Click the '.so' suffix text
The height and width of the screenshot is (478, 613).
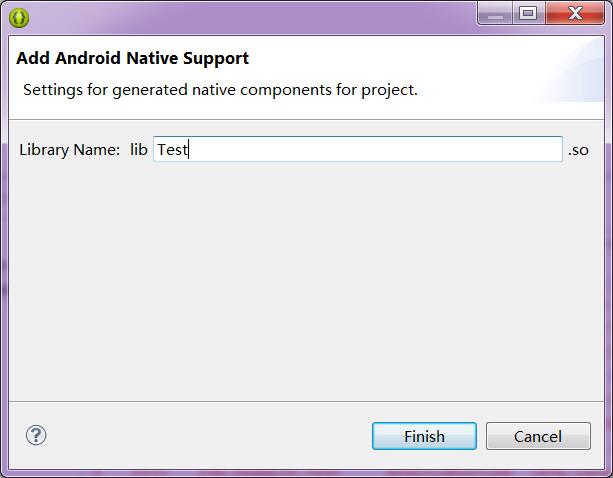click(578, 150)
